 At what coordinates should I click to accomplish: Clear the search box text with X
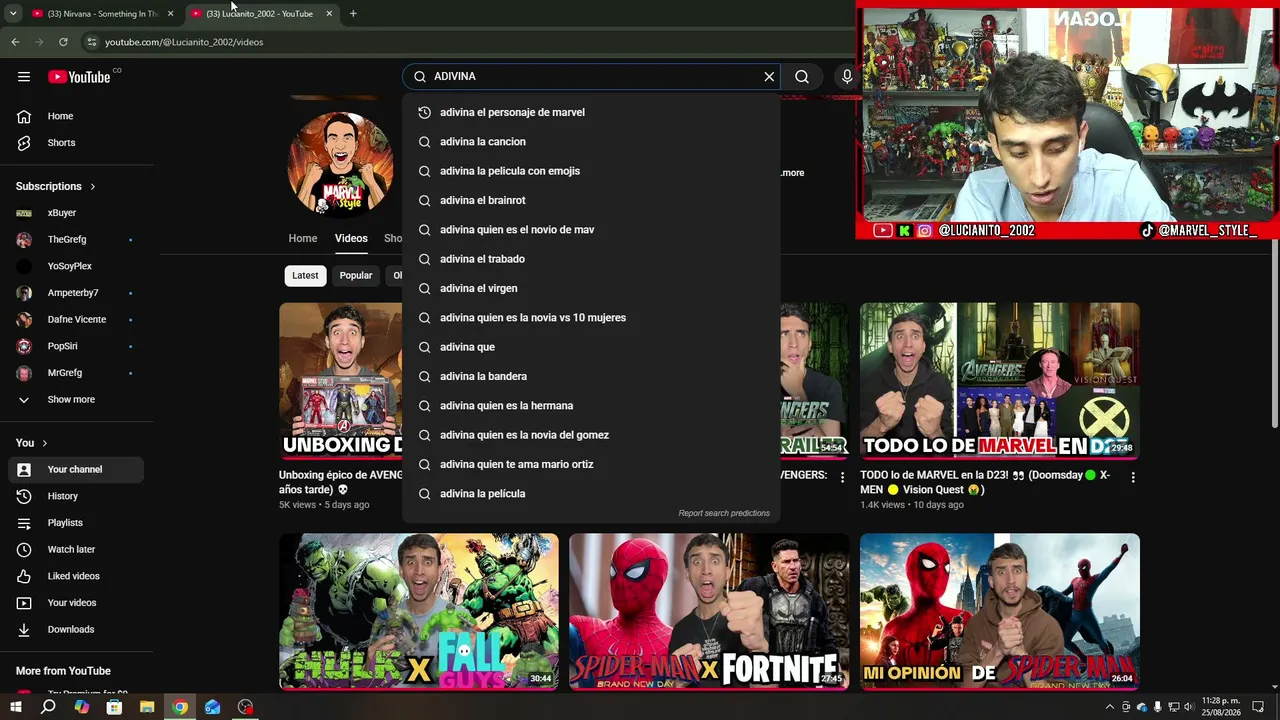pos(769,76)
